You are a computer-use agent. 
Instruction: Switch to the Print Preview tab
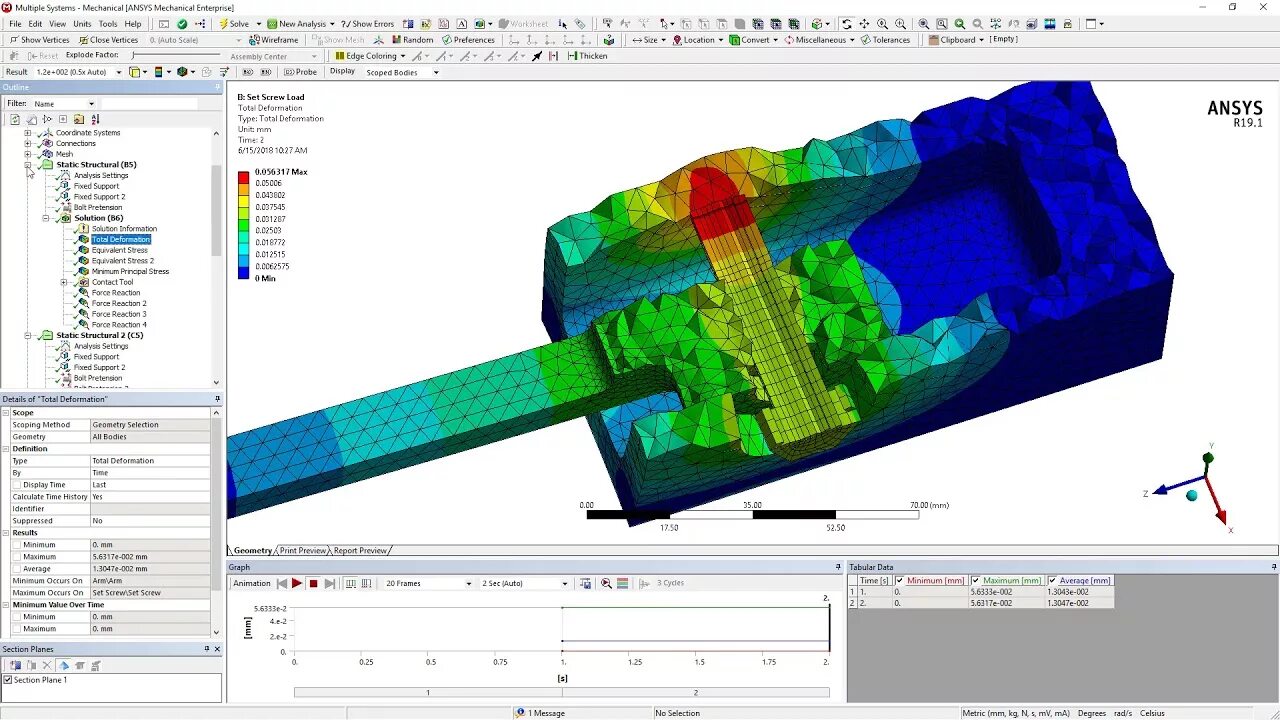coord(303,550)
